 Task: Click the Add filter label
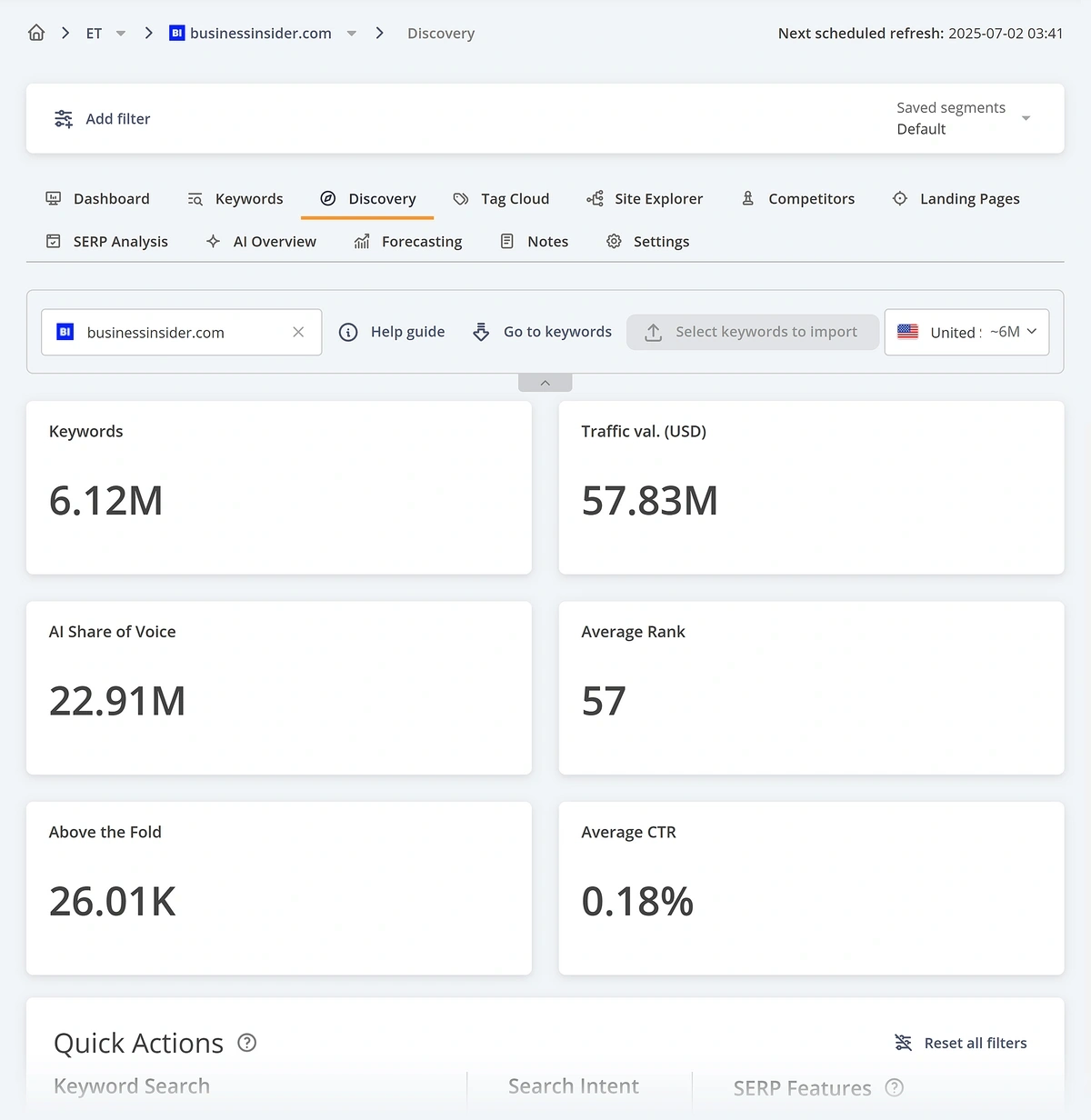118,119
